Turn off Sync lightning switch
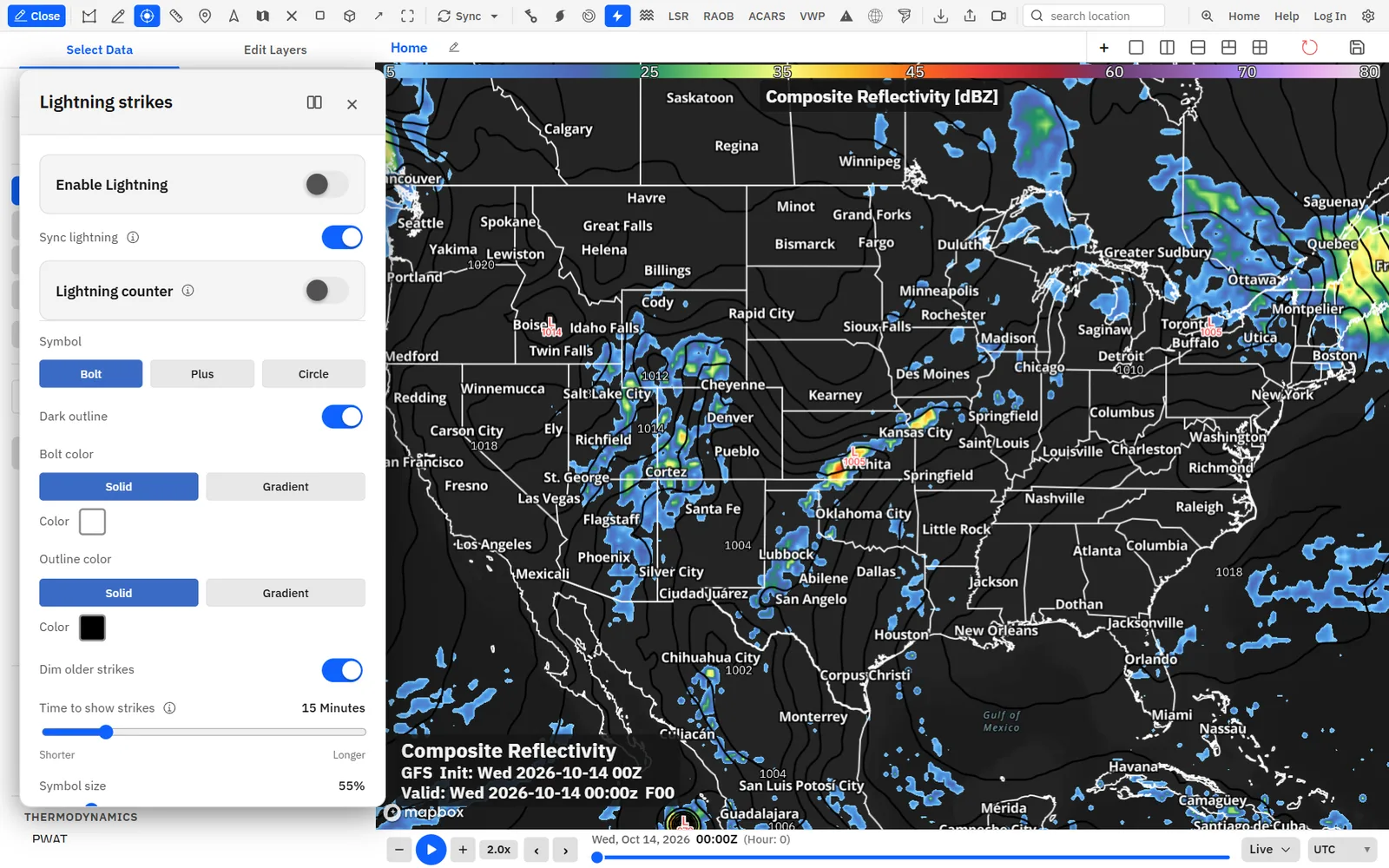Viewport: 1389px width, 868px height. [342, 237]
